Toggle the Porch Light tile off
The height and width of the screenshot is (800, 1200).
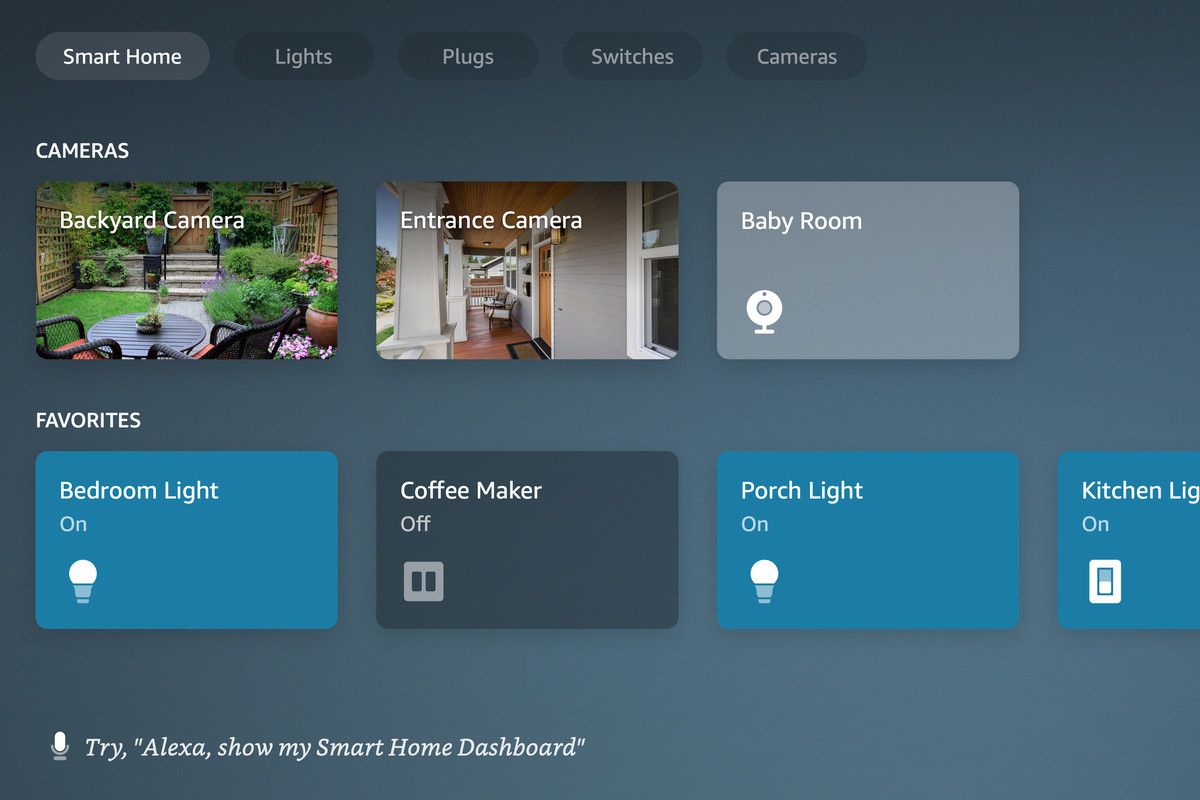pos(868,540)
